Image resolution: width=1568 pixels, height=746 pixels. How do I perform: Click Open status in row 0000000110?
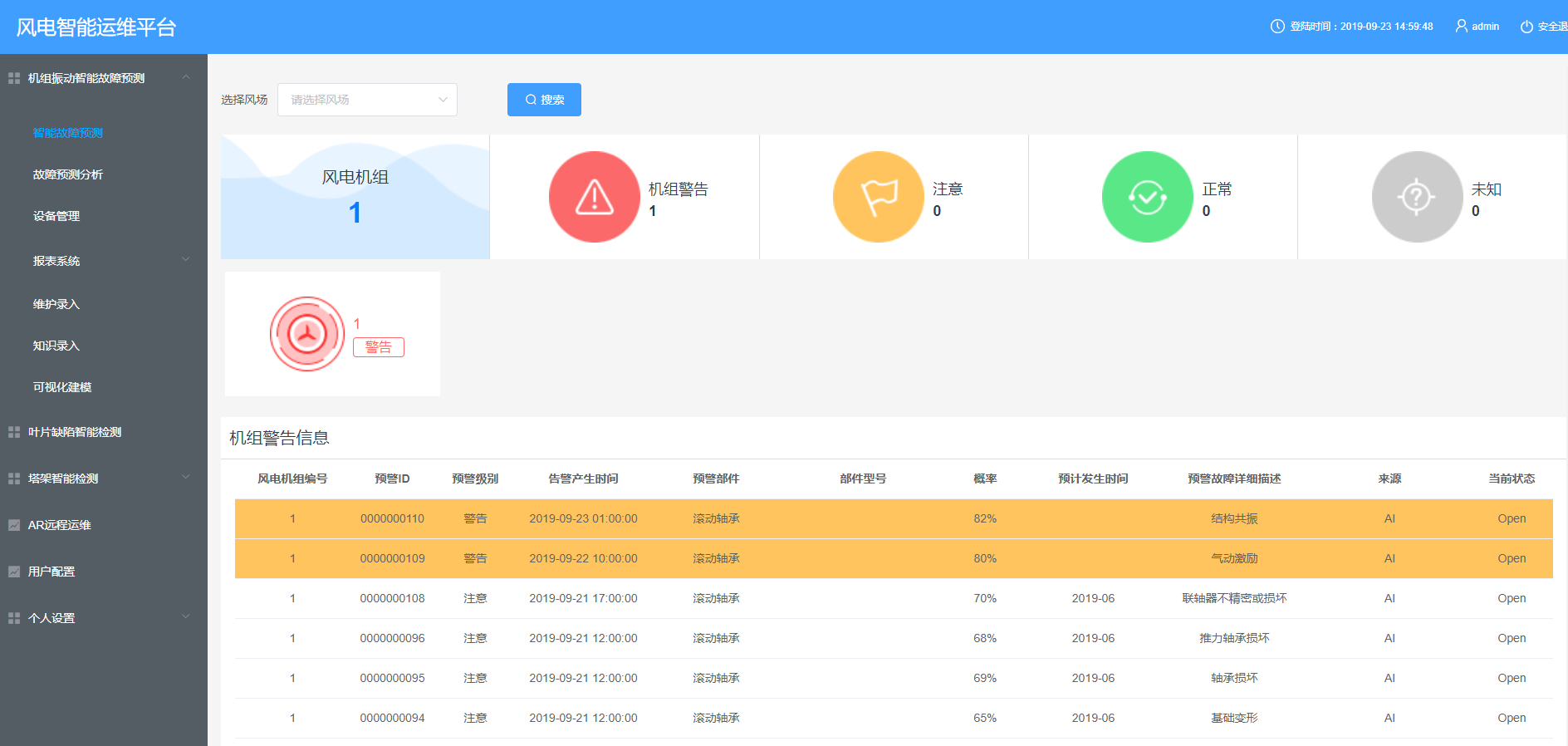1512,518
